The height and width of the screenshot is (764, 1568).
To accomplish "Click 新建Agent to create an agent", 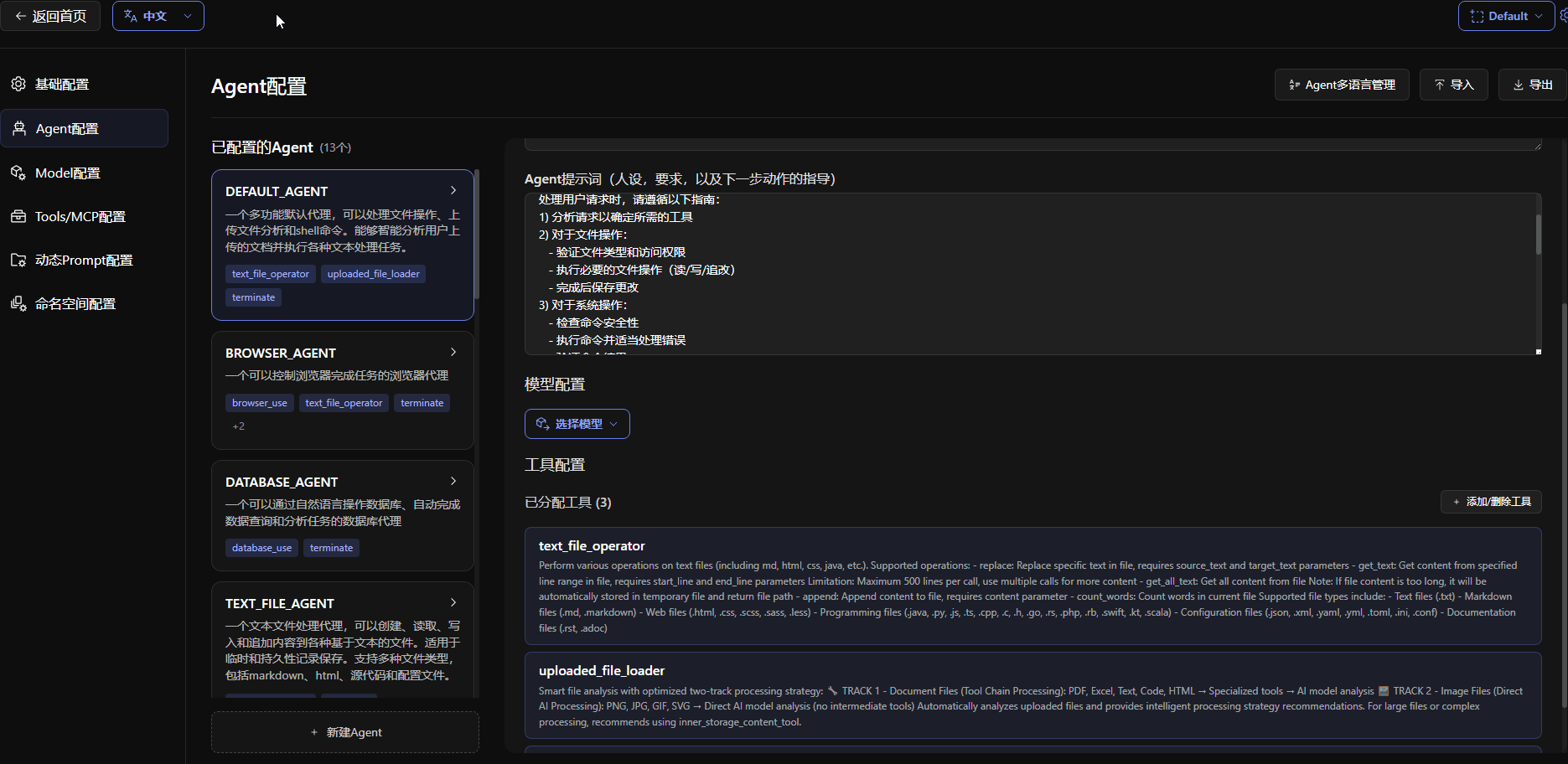I will (345, 732).
